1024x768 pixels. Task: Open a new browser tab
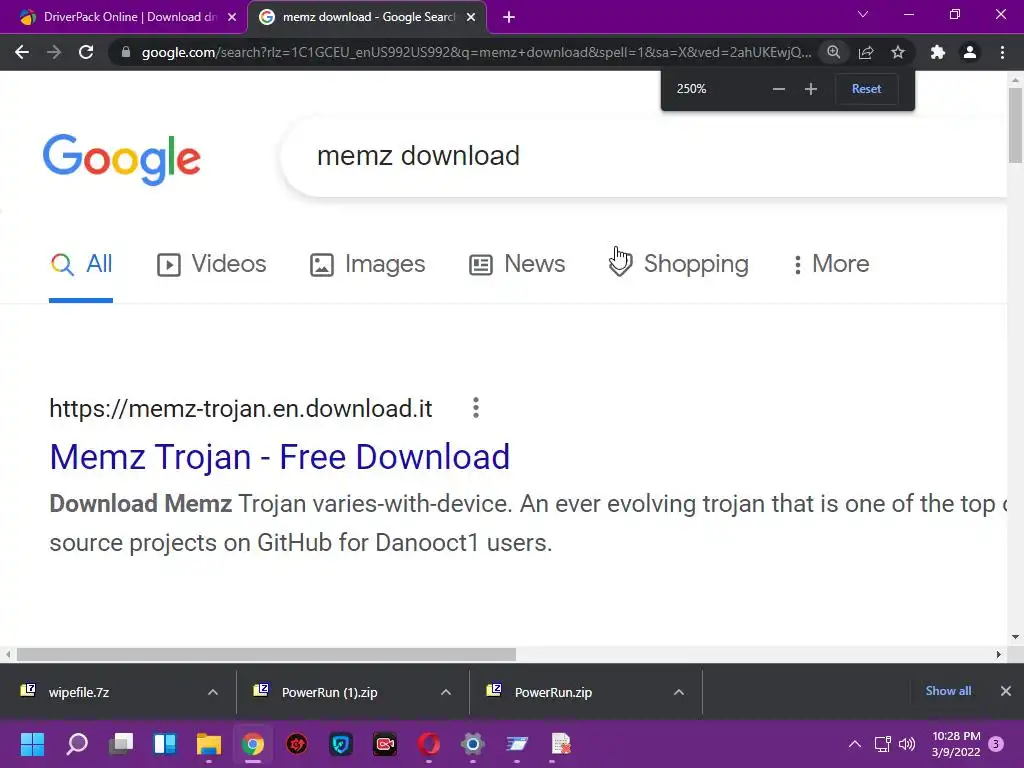509,17
